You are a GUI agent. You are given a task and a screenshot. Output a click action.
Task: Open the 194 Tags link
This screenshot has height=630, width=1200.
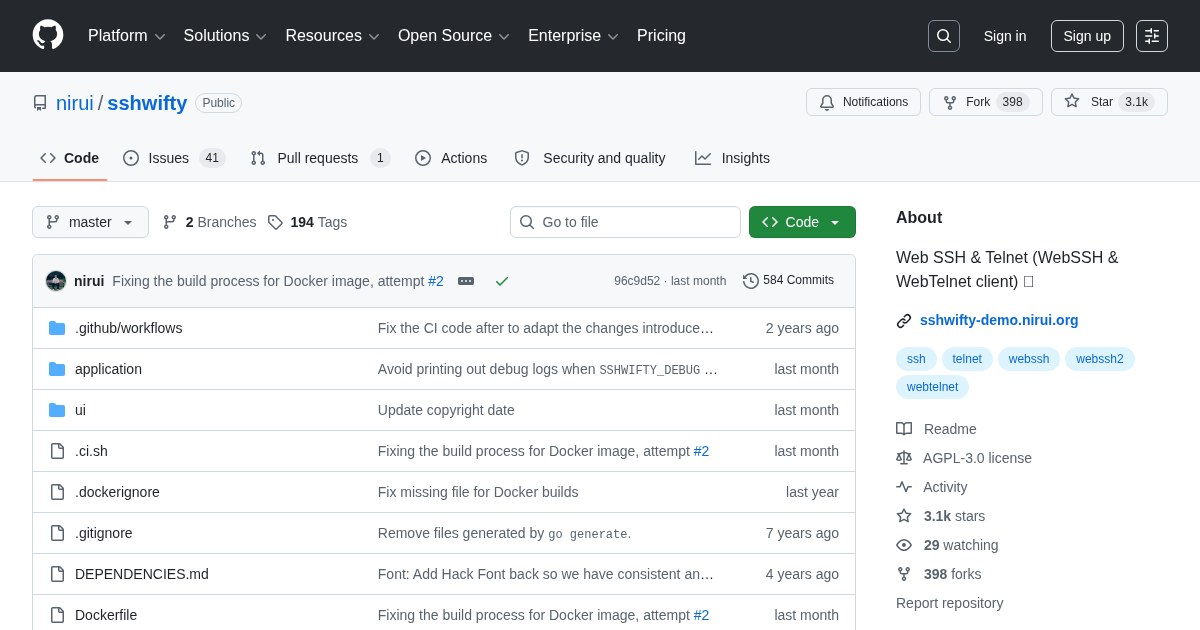pos(307,222)
